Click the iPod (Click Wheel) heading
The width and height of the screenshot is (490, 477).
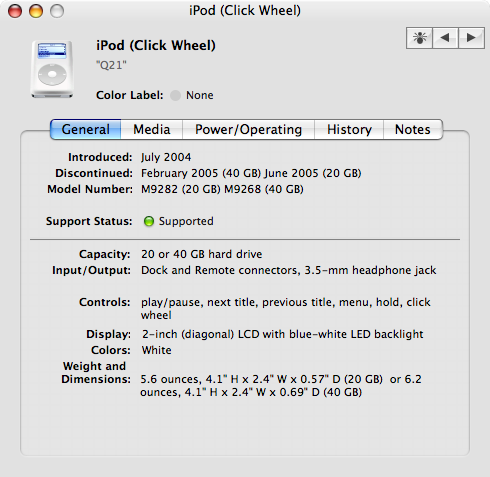(x=156, y=45)
